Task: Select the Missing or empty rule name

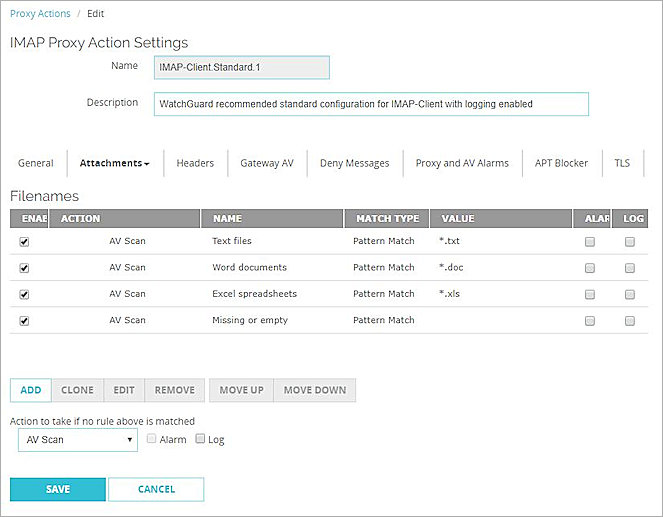Action: 250,320
